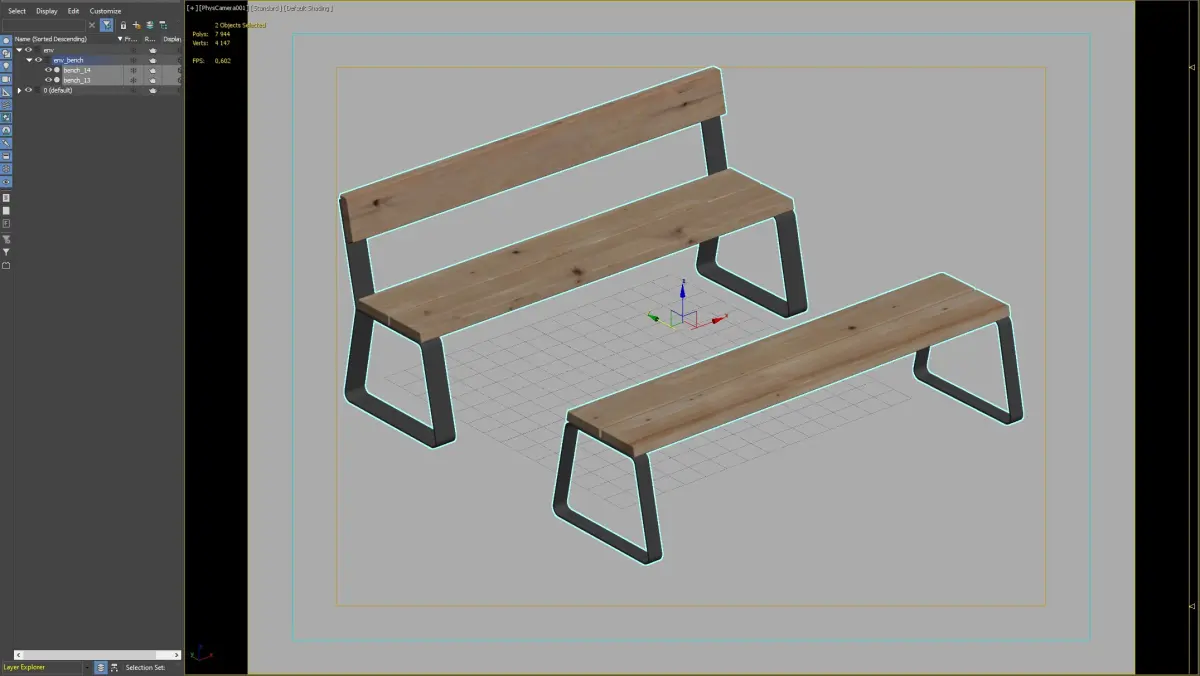
Task: Hide the bench_14 object
Action: coord(48,70)
